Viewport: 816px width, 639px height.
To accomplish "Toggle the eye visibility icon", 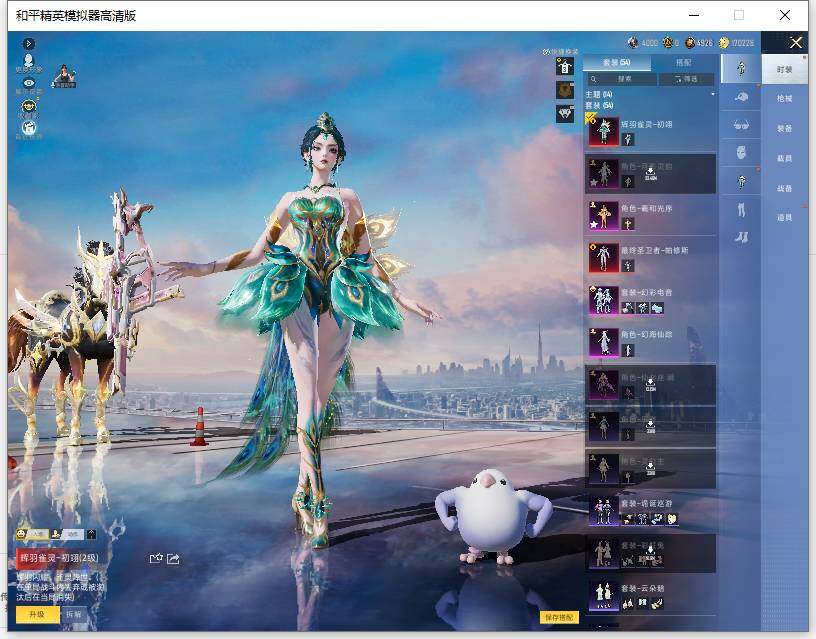I will [x=29, y=83].
